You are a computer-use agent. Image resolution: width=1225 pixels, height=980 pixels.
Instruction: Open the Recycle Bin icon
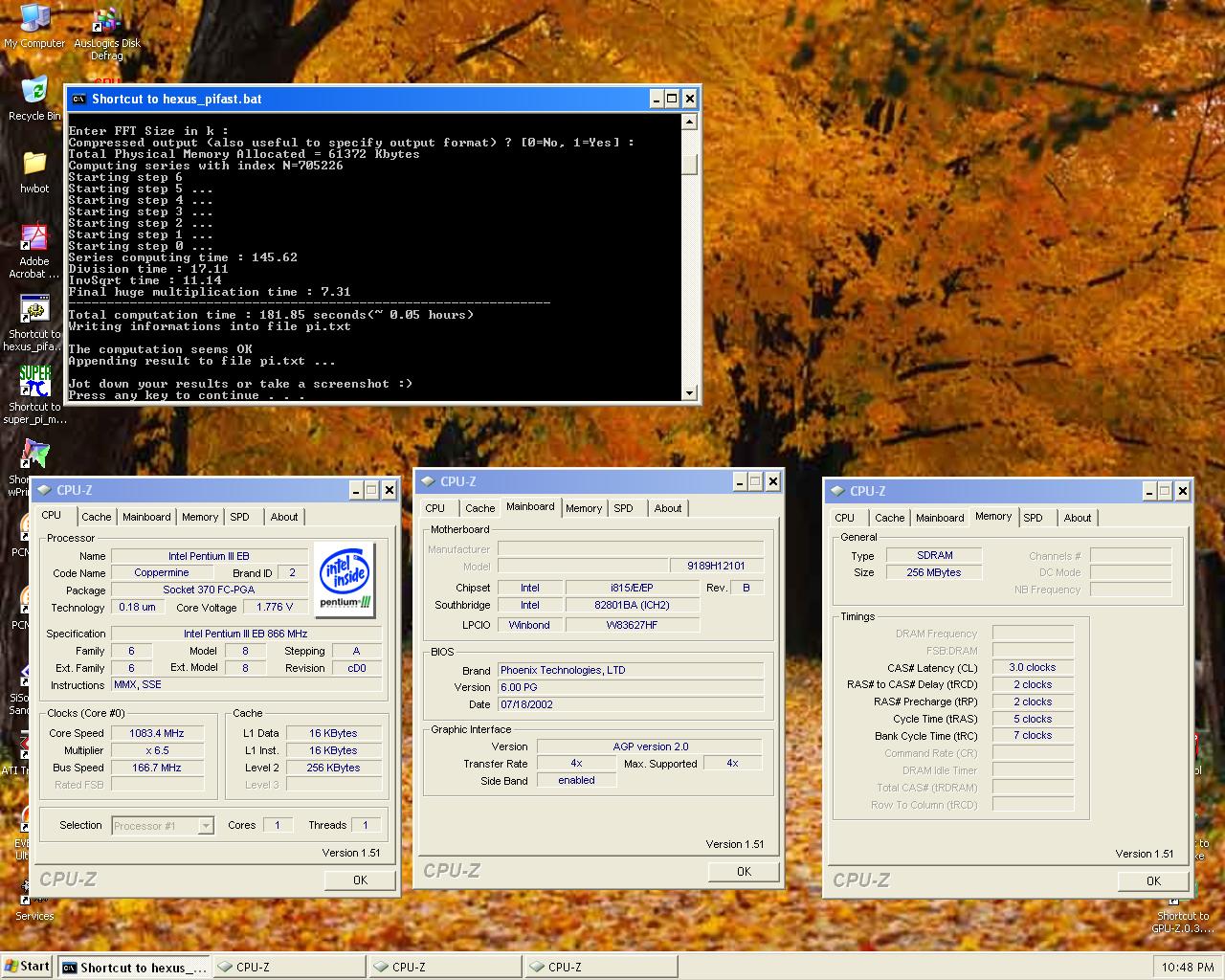34,99
